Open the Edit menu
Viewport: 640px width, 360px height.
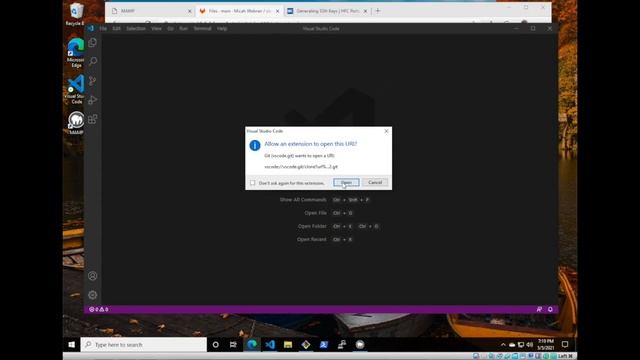point(116,29)
